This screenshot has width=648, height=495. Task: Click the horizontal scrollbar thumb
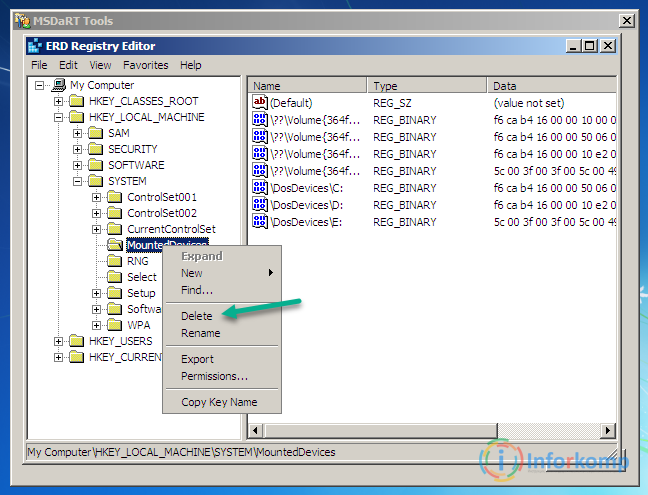pos(380,431)
